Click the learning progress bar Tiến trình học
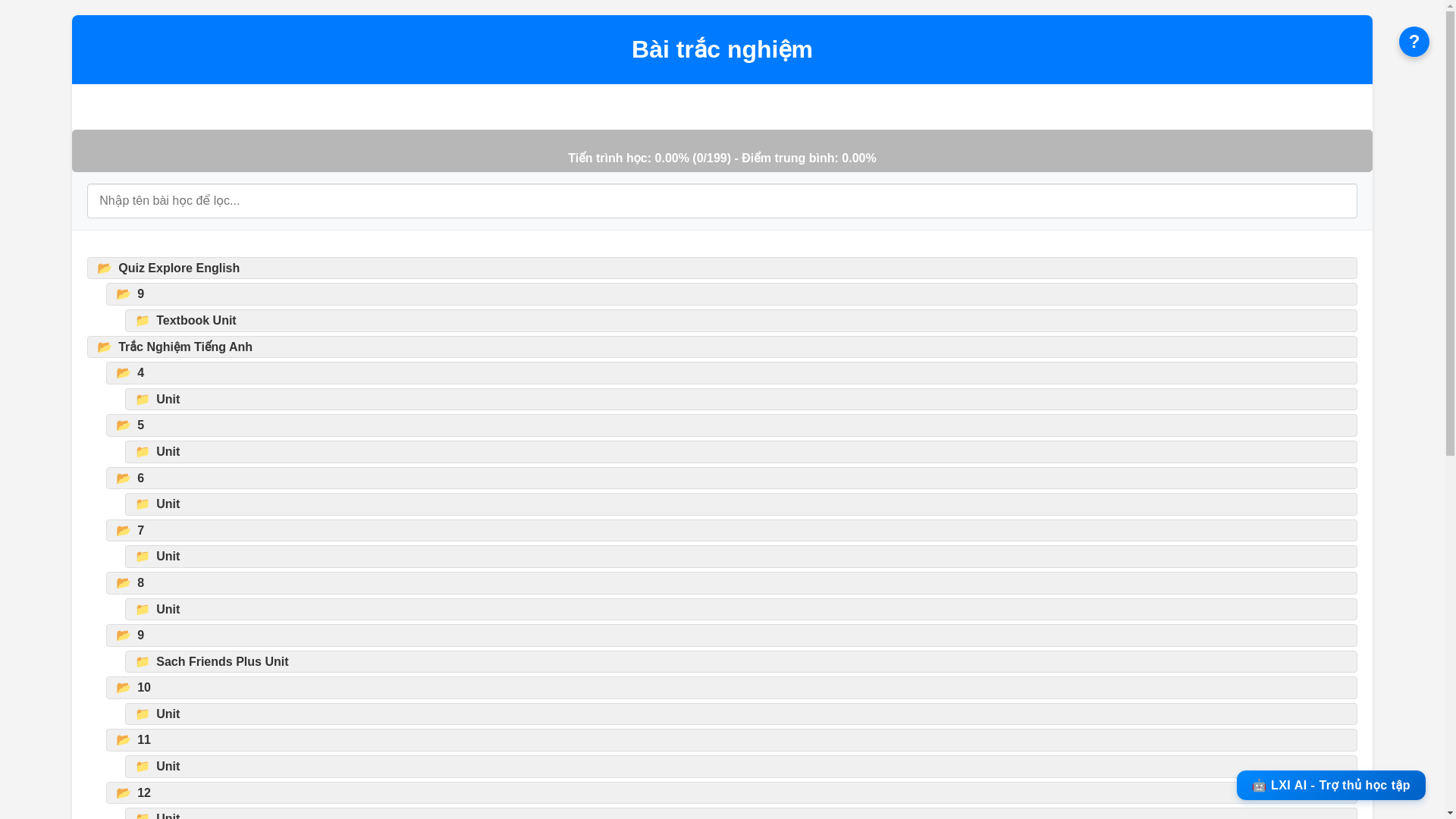The width and height of the screenshot is (1456, 819). click(722, 151)
